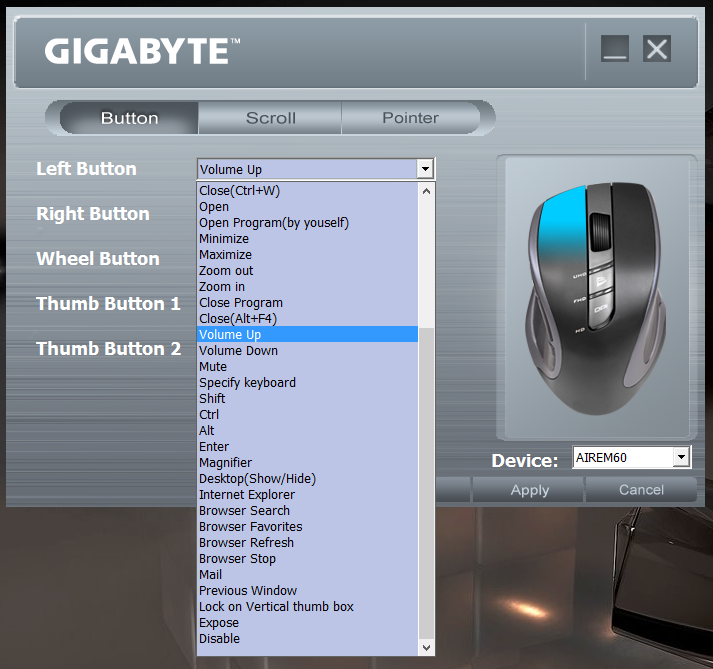
Task: Select Browser Refresh option
Action: [307, 543]
